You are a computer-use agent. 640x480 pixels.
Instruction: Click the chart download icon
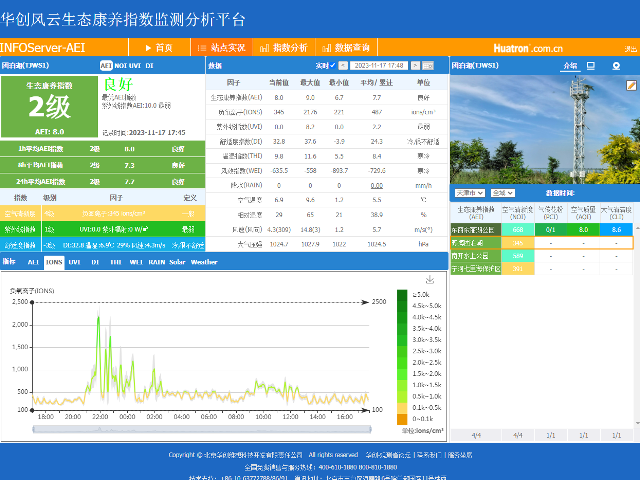pos(429,279)
